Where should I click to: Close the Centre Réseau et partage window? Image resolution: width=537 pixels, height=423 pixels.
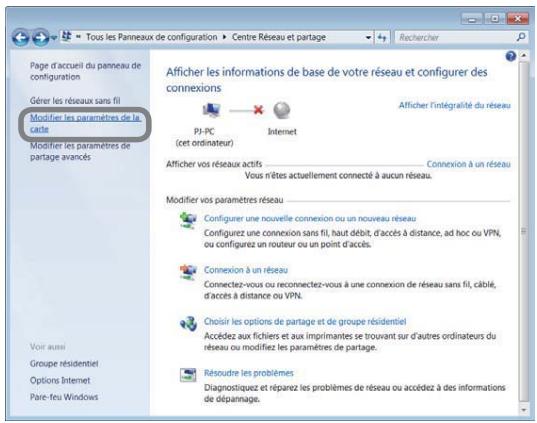click(517, 19)
